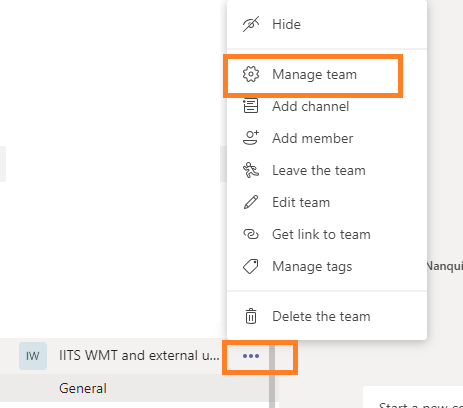Click the Add channel list icon

(x=251, y=106)
